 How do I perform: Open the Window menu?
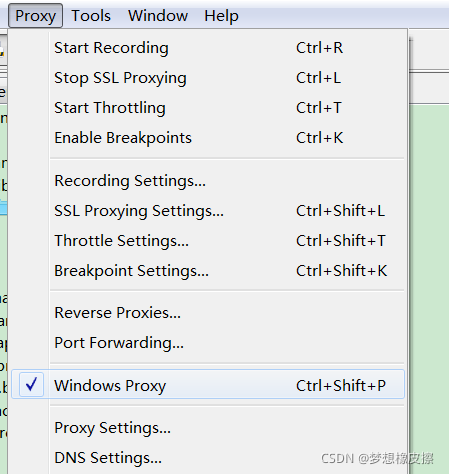[x=158, y=16]
